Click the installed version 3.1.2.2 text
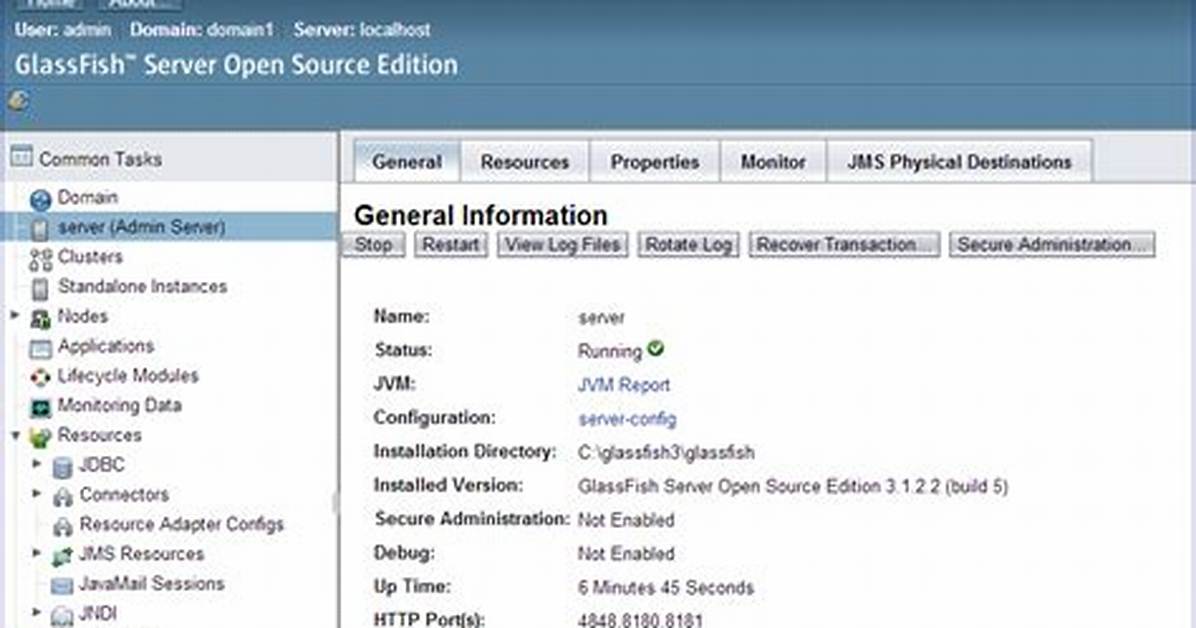 coord(793,486)
